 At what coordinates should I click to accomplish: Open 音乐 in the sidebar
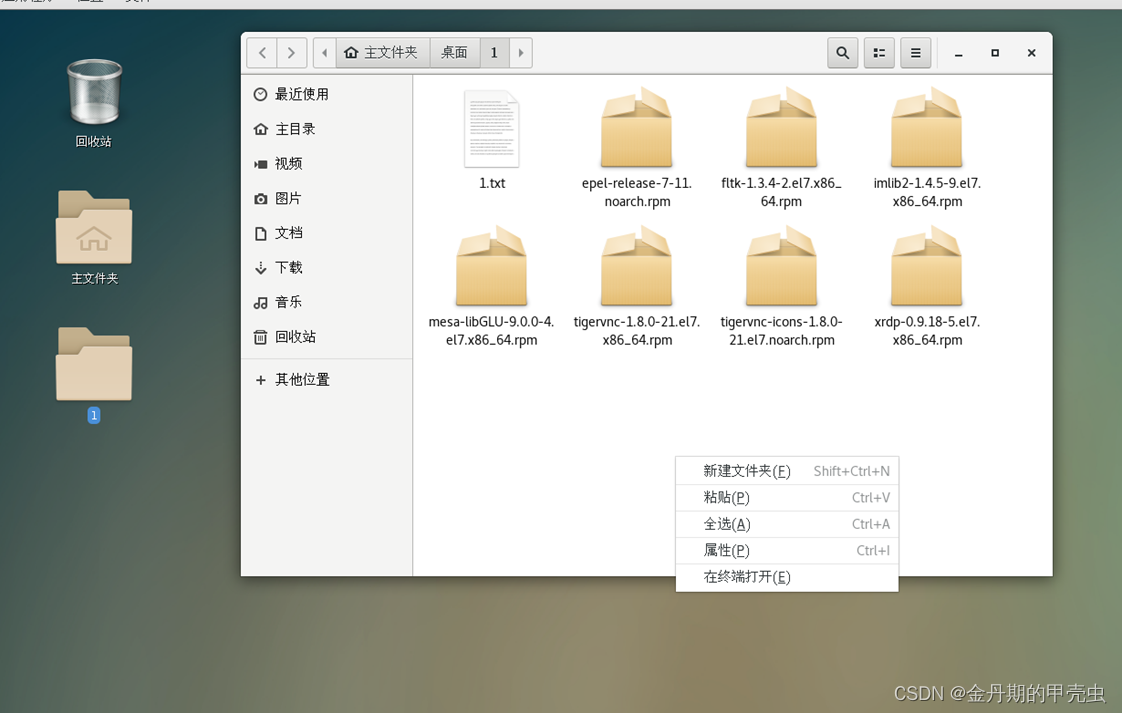coord(326,302)
